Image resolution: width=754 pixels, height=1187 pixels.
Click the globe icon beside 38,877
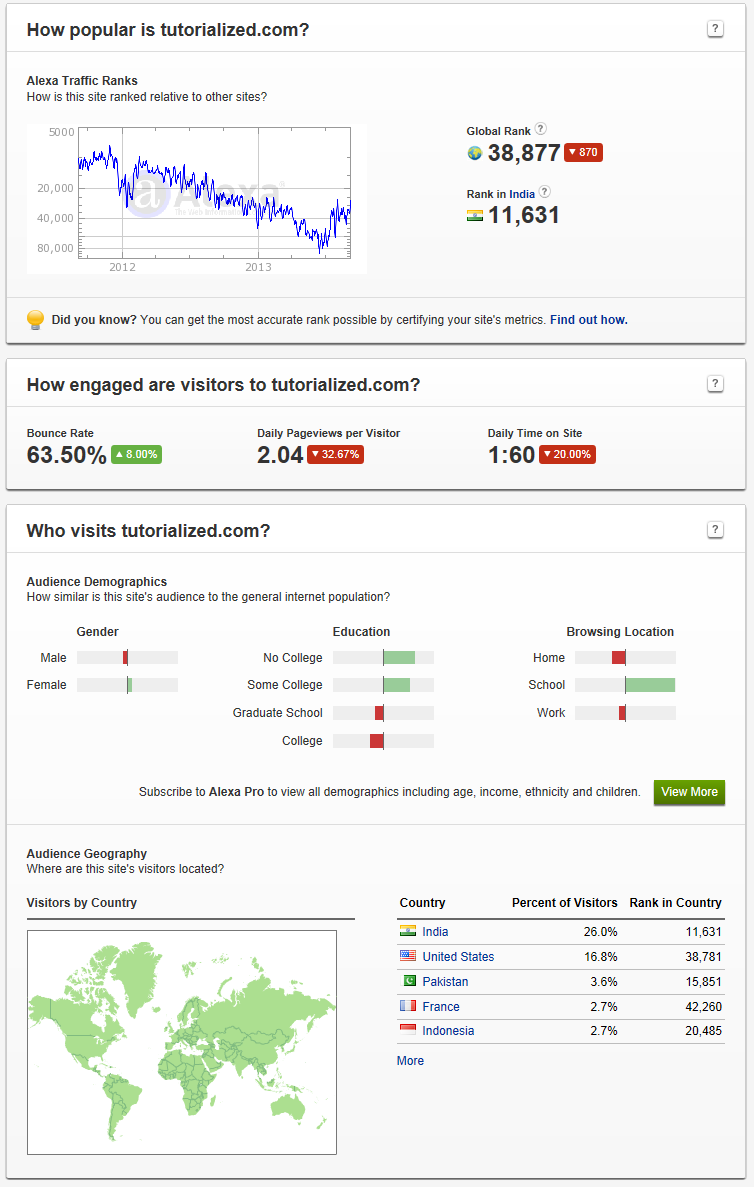tap(475, 153)
